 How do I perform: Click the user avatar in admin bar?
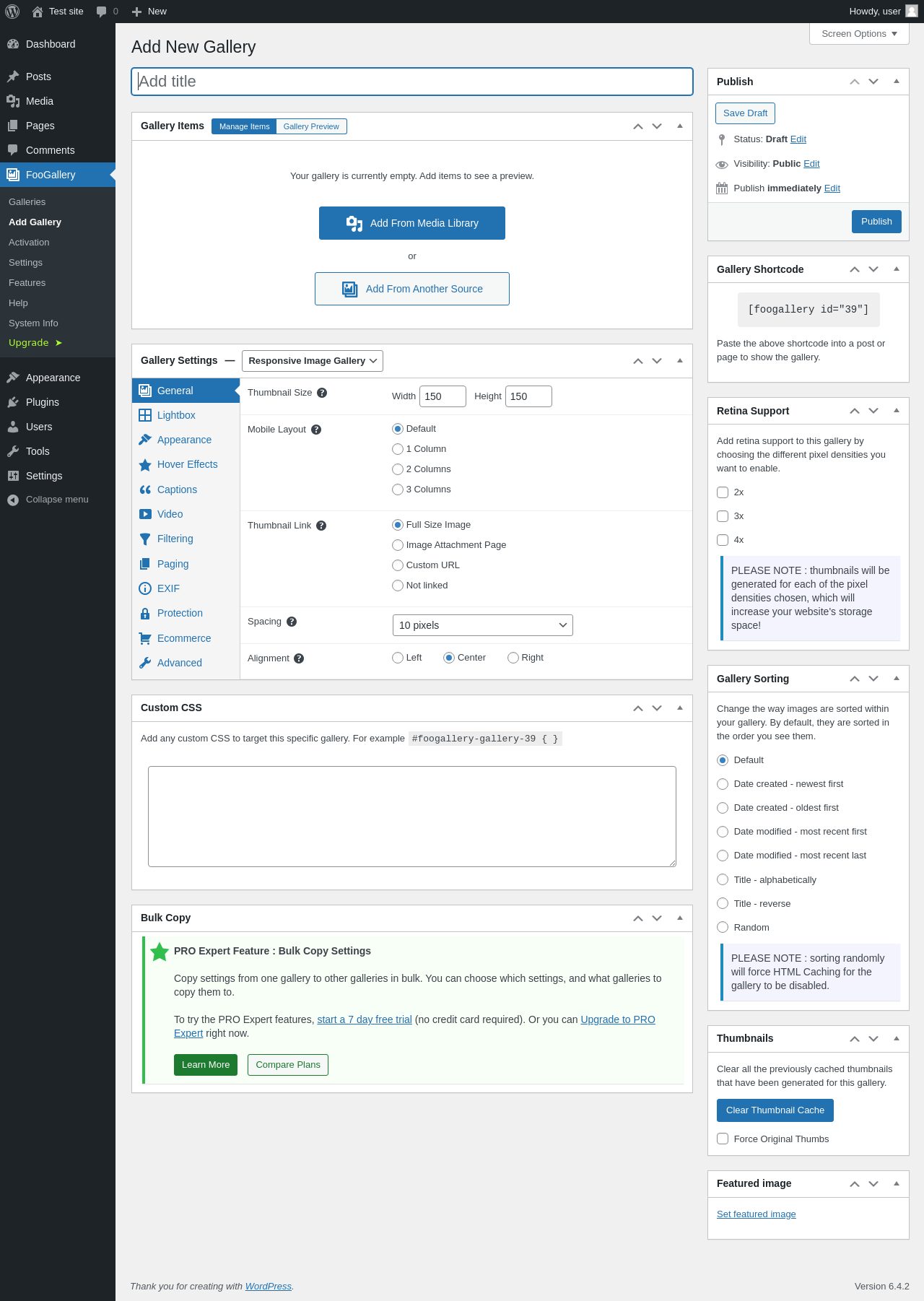(912, 11)
